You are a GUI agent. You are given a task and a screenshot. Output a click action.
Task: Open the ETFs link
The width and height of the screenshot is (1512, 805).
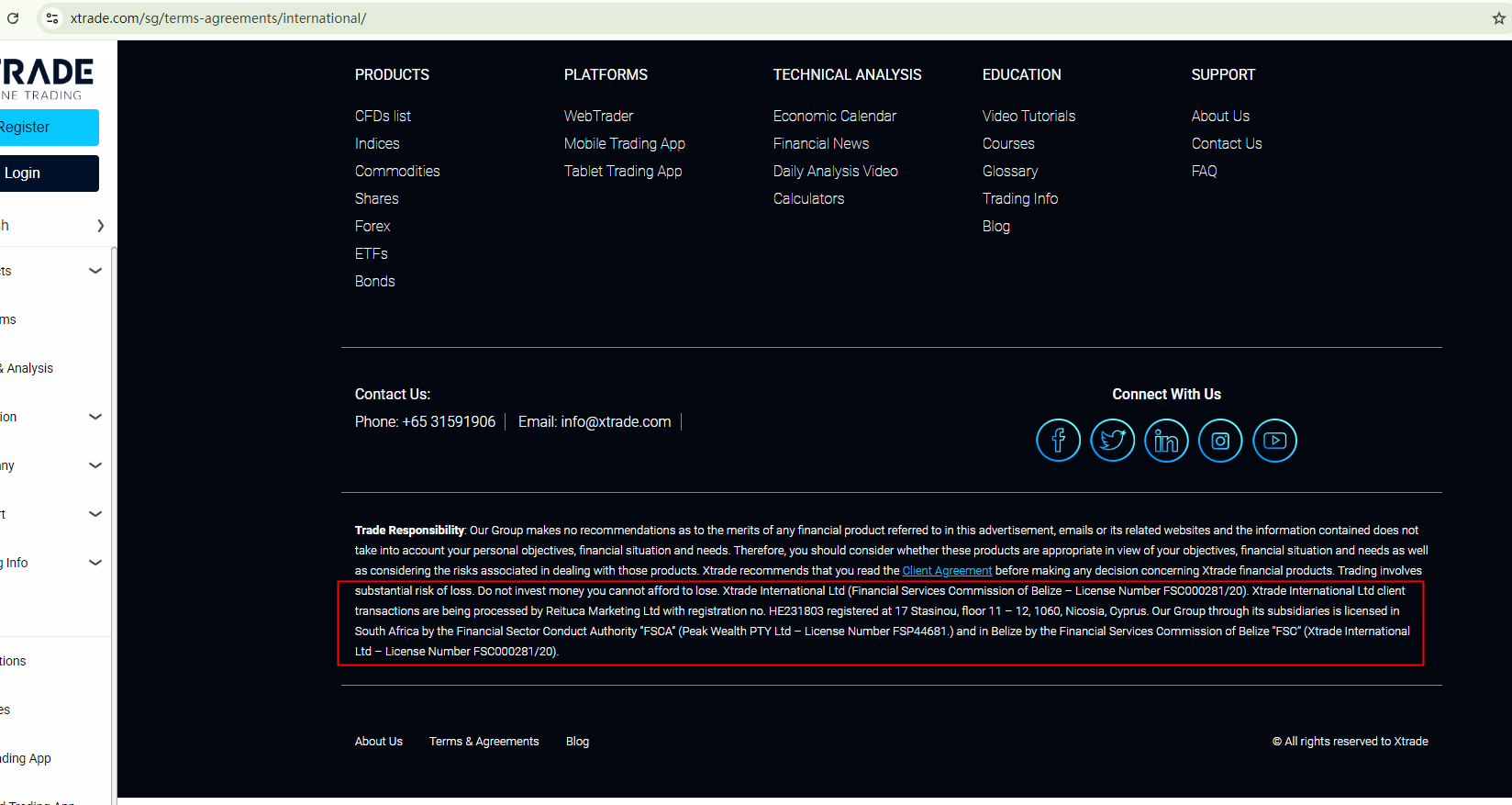[x=372, y=254]
